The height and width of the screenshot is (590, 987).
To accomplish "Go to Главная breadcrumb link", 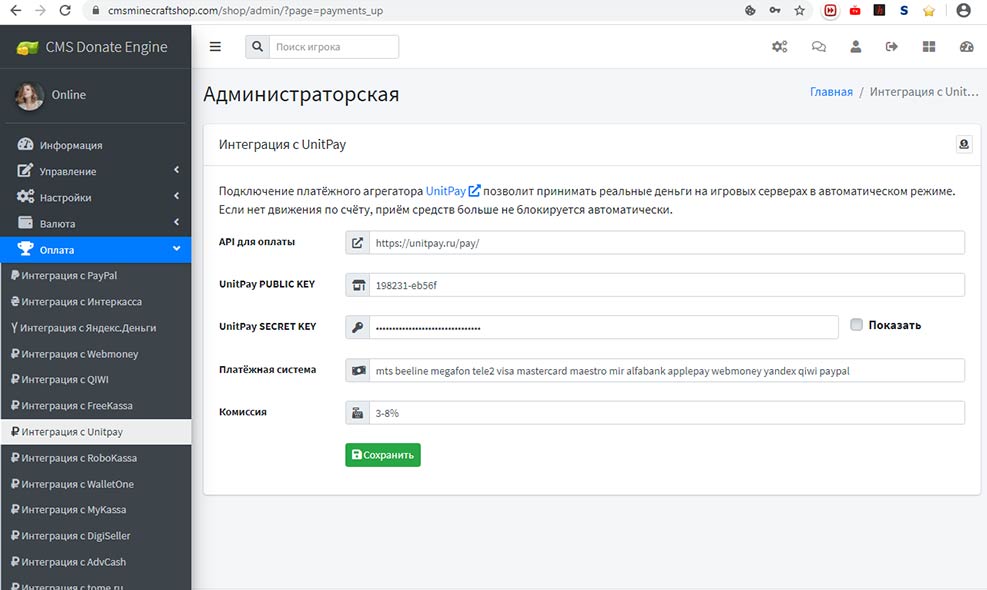I will (x=831, y=92).
